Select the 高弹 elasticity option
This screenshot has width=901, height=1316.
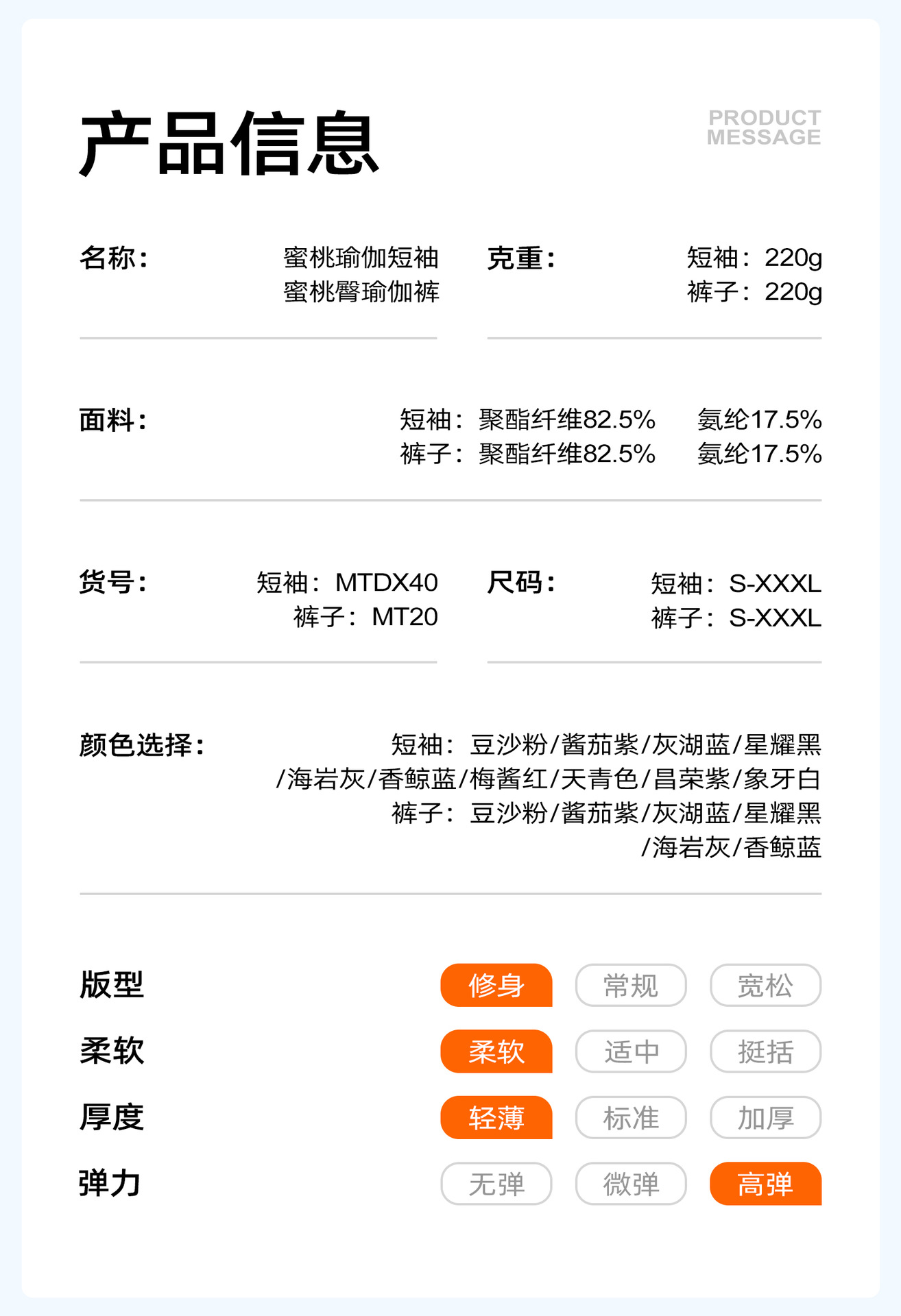(x=765, y=1184)
